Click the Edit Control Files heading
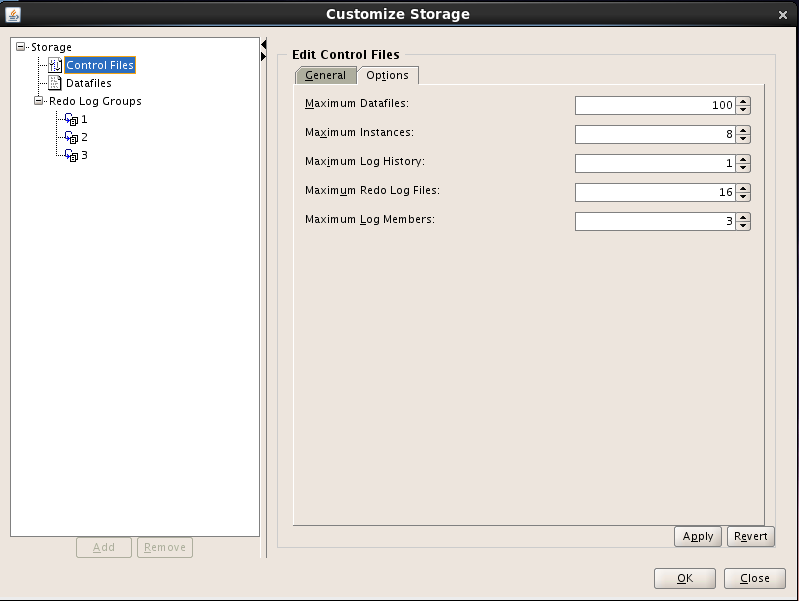799x601 pixels. (x=345, y=55)
